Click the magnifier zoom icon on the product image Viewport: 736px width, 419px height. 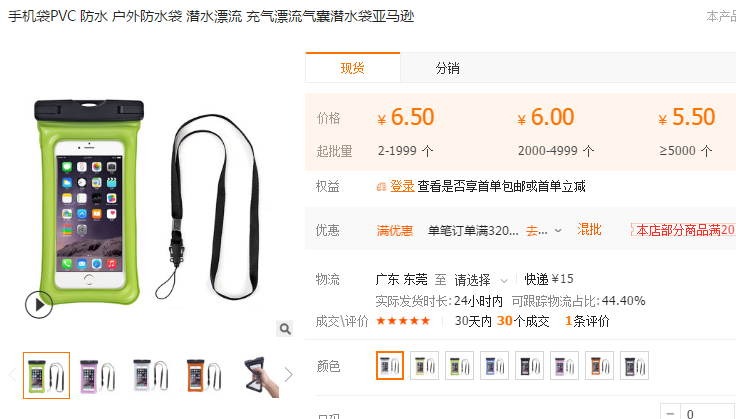click(284, 329)
